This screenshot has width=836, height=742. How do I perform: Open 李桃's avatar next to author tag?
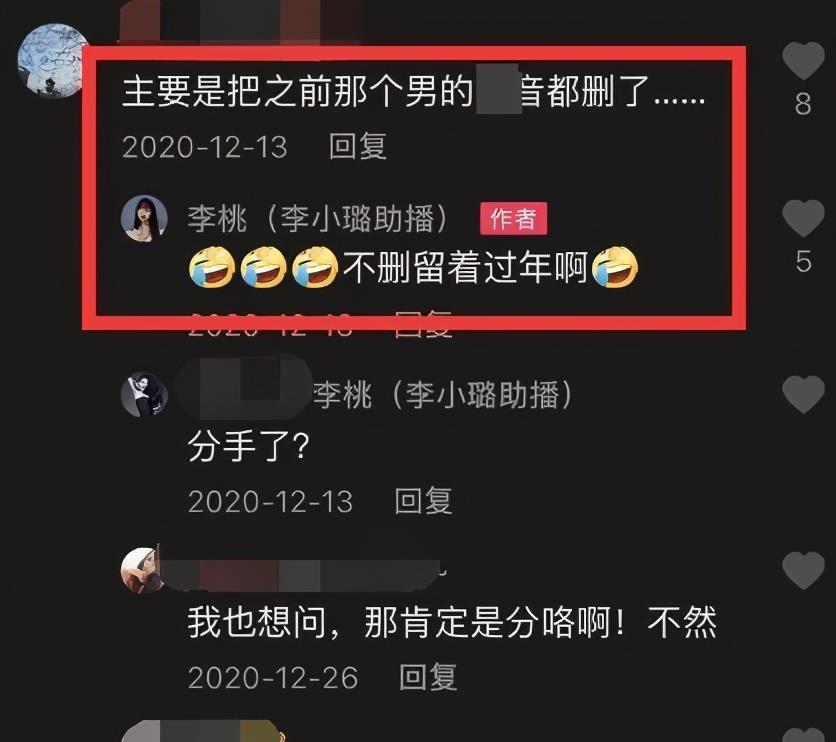(144, 218)
